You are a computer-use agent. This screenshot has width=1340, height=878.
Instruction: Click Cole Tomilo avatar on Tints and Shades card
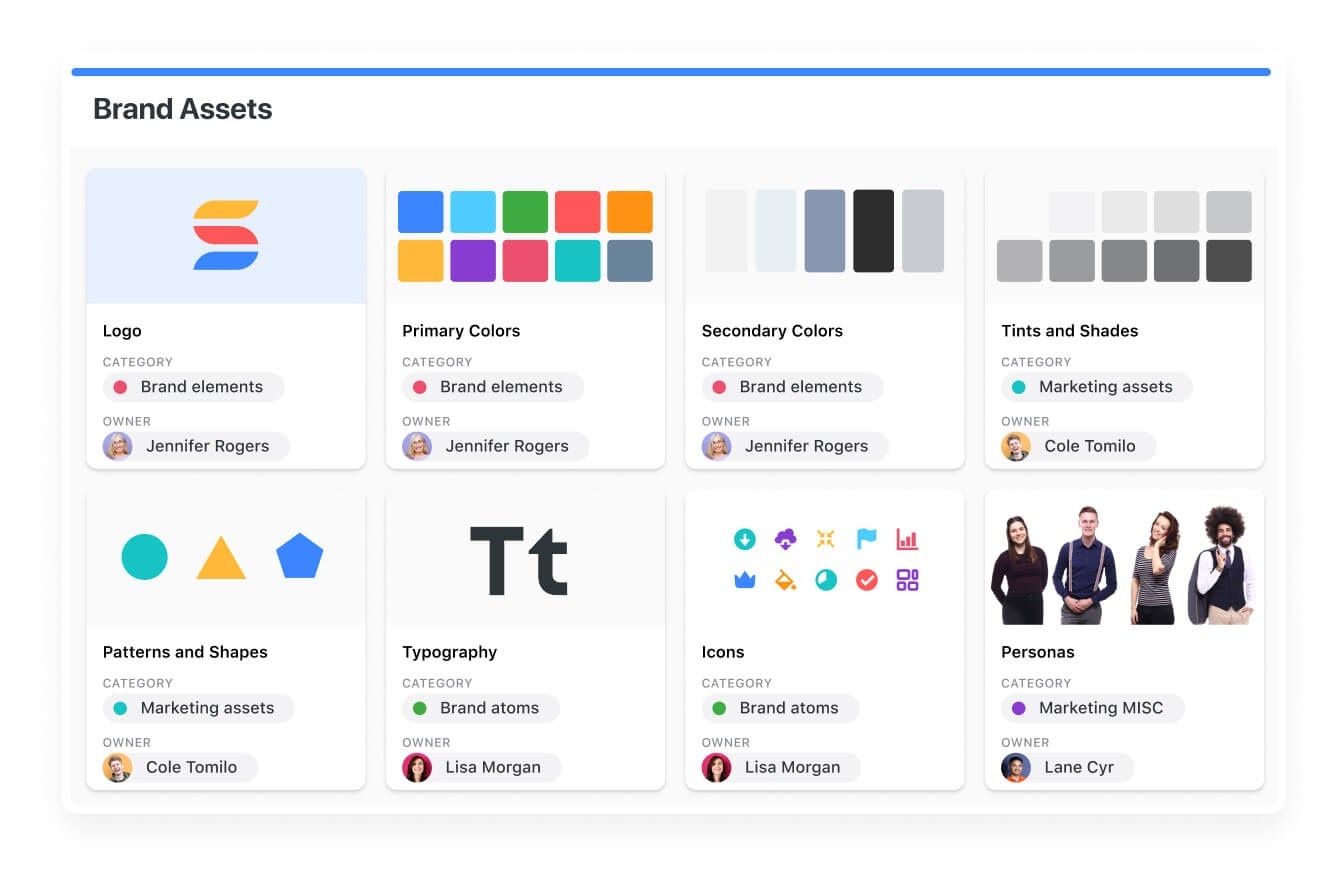coord(1016,446)
